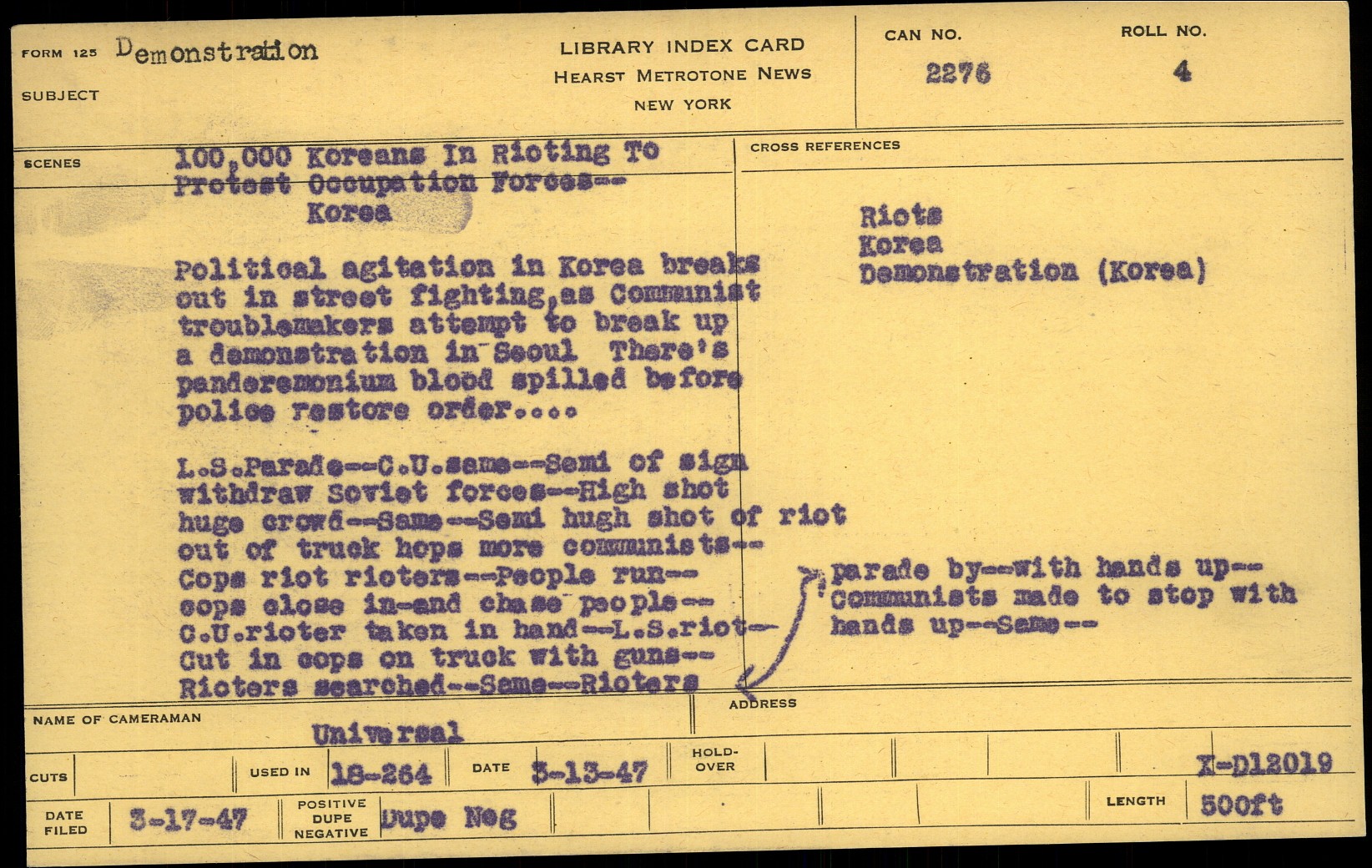Click the reference code X-D12019
Viewport: 1372px width, 868px height.
(1264, 764)
